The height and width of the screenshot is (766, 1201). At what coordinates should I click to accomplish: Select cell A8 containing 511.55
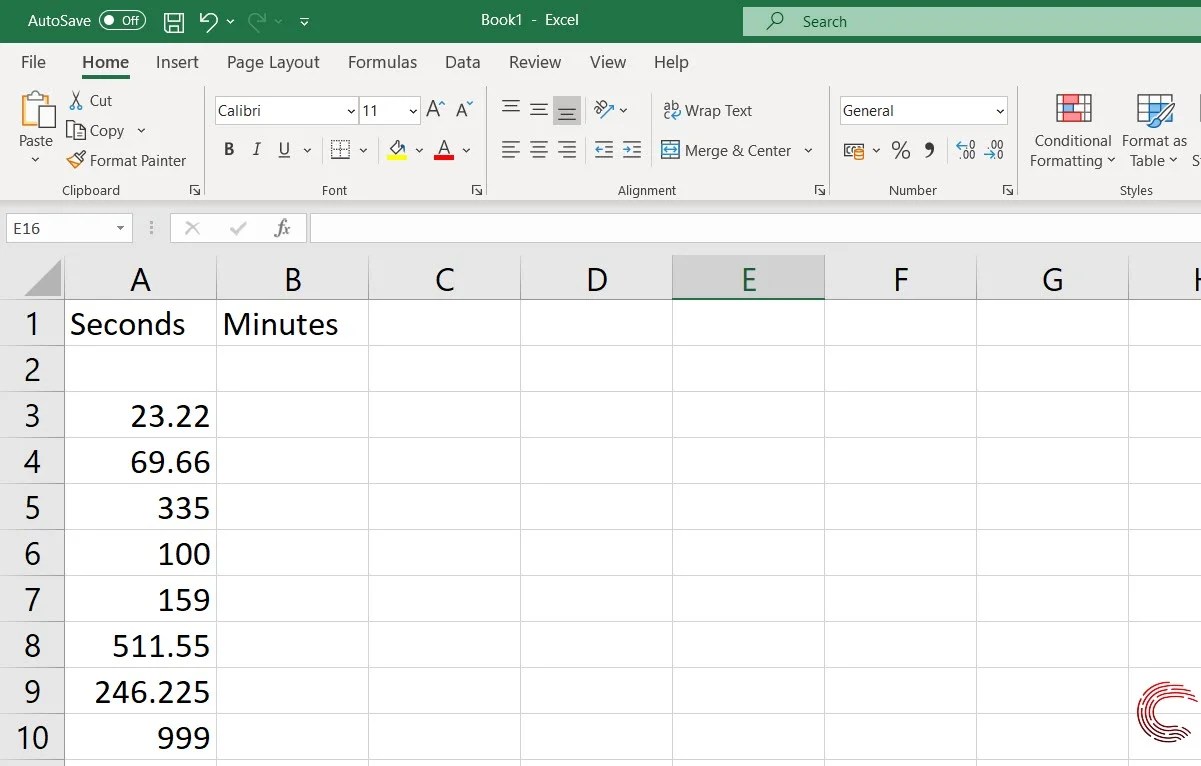pos(141,645)
